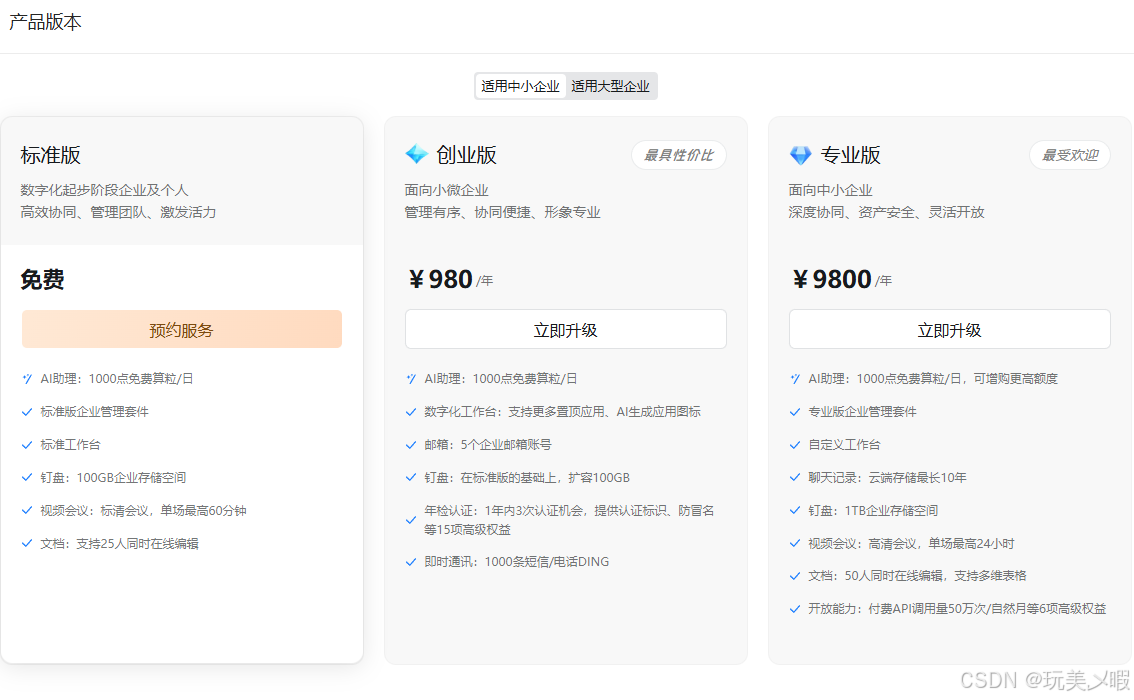Switch to the 适用中小企业 tab

click(x=520, y=86)
